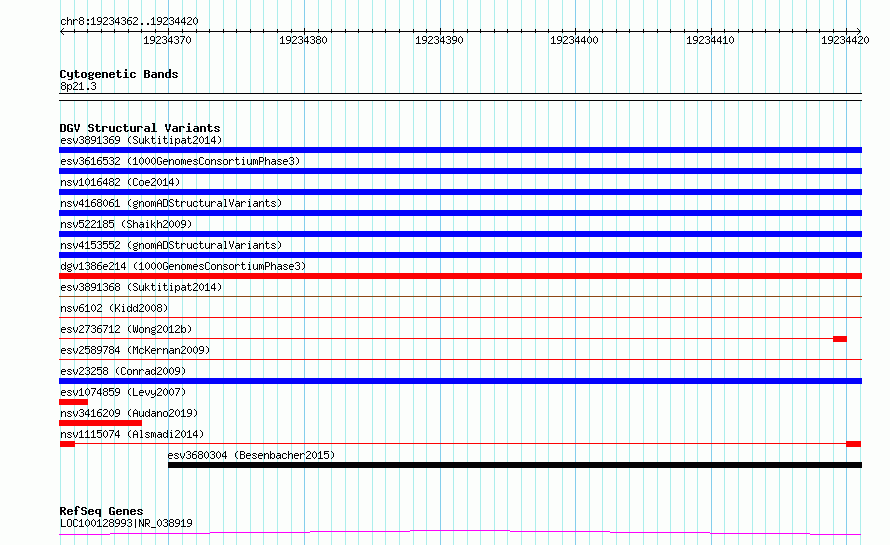Click the 19234400 ruler position label
Screen dimensions: 890x545
click(x=574, y=40)
